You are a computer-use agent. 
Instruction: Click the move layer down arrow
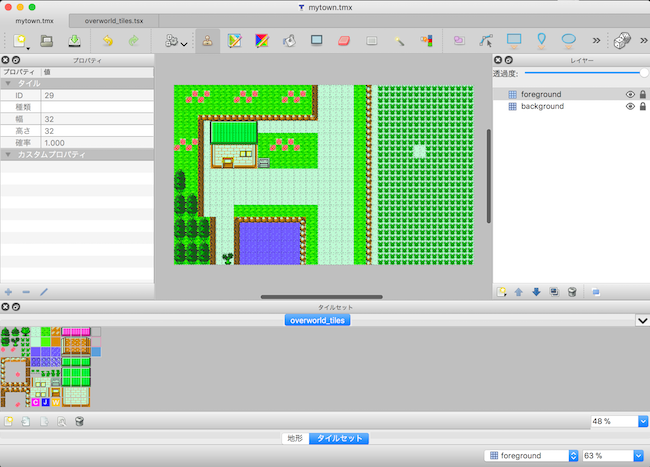coord(536,292)
